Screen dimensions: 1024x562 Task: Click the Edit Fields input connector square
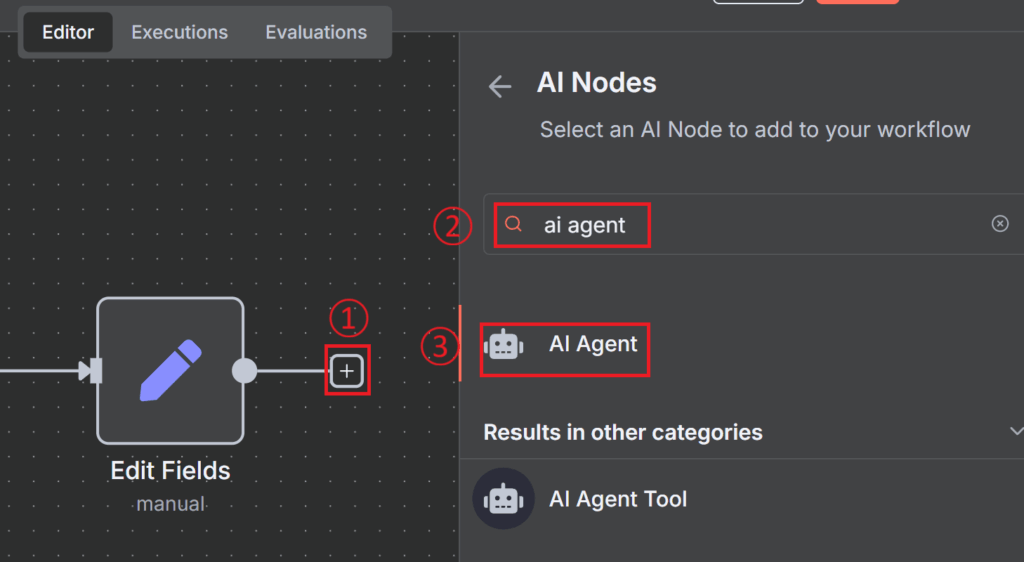point(93,371)
